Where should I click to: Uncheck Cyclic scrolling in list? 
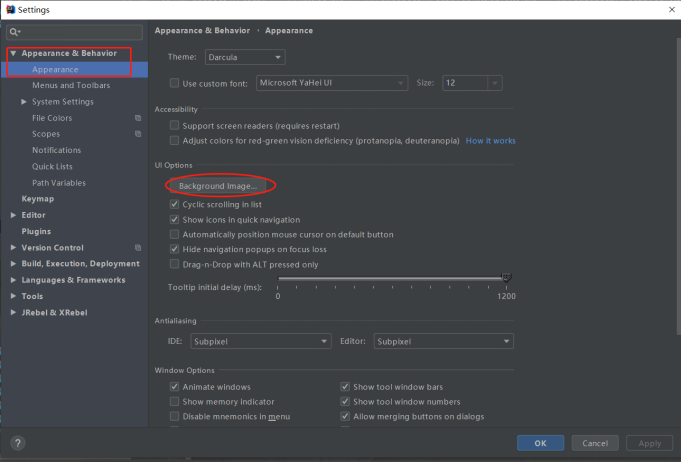pos(174,204)
